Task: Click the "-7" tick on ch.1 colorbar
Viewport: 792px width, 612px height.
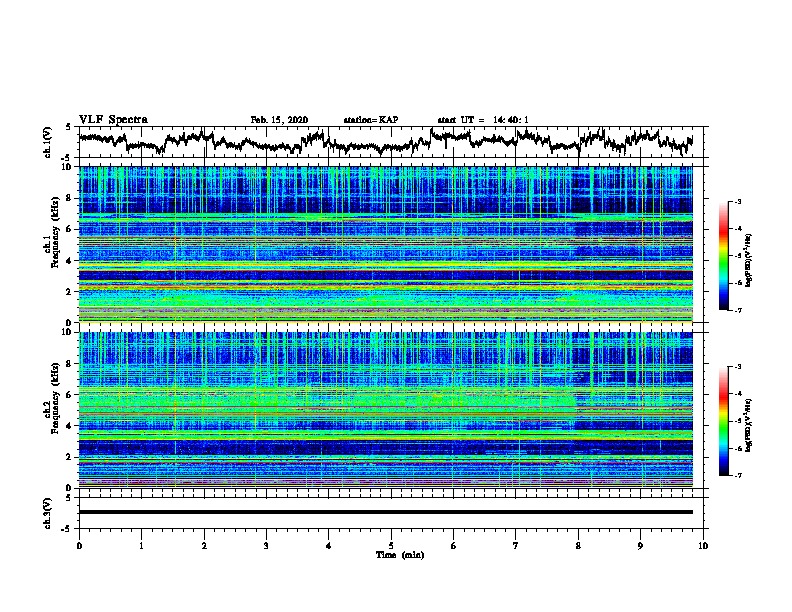Action: (x=737, y=310)
